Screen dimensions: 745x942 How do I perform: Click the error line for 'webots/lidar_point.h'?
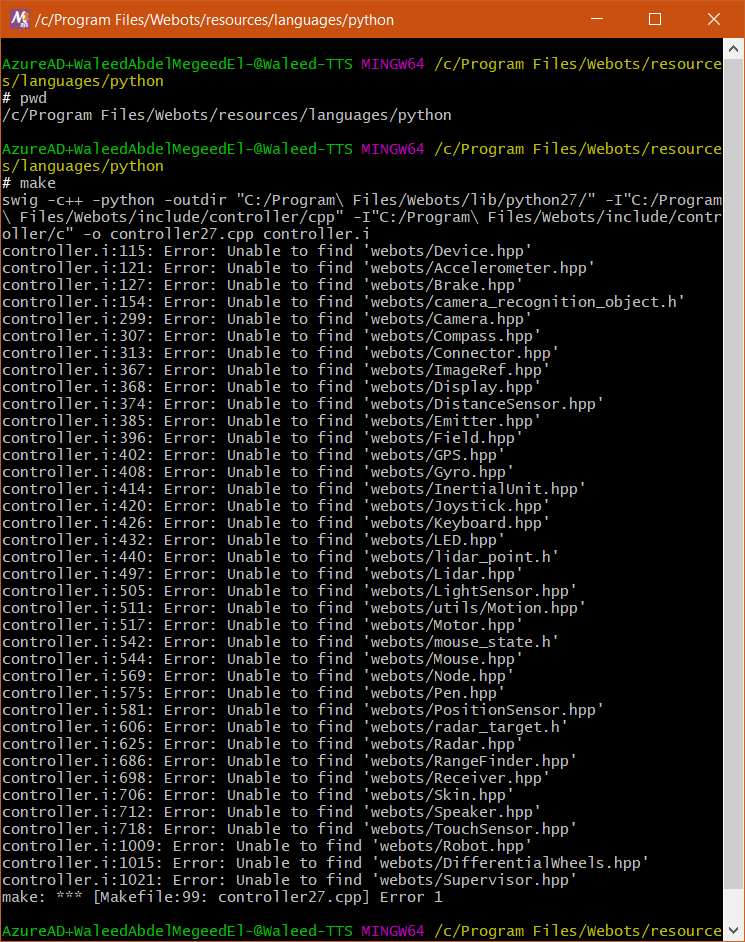point(281,556)
